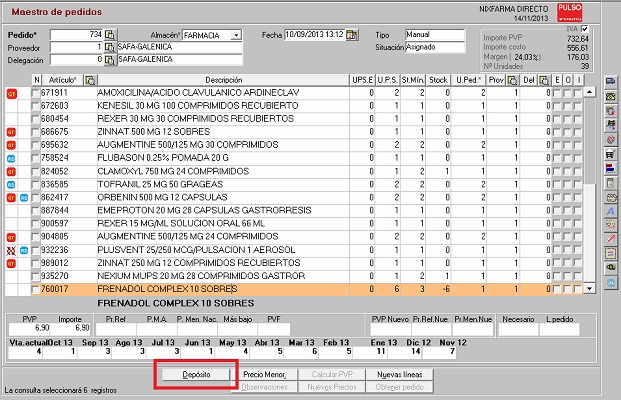The image size is (621, 400).
Task: Click the blue RD icon on row 758524
Action: [x=11, y=159]
